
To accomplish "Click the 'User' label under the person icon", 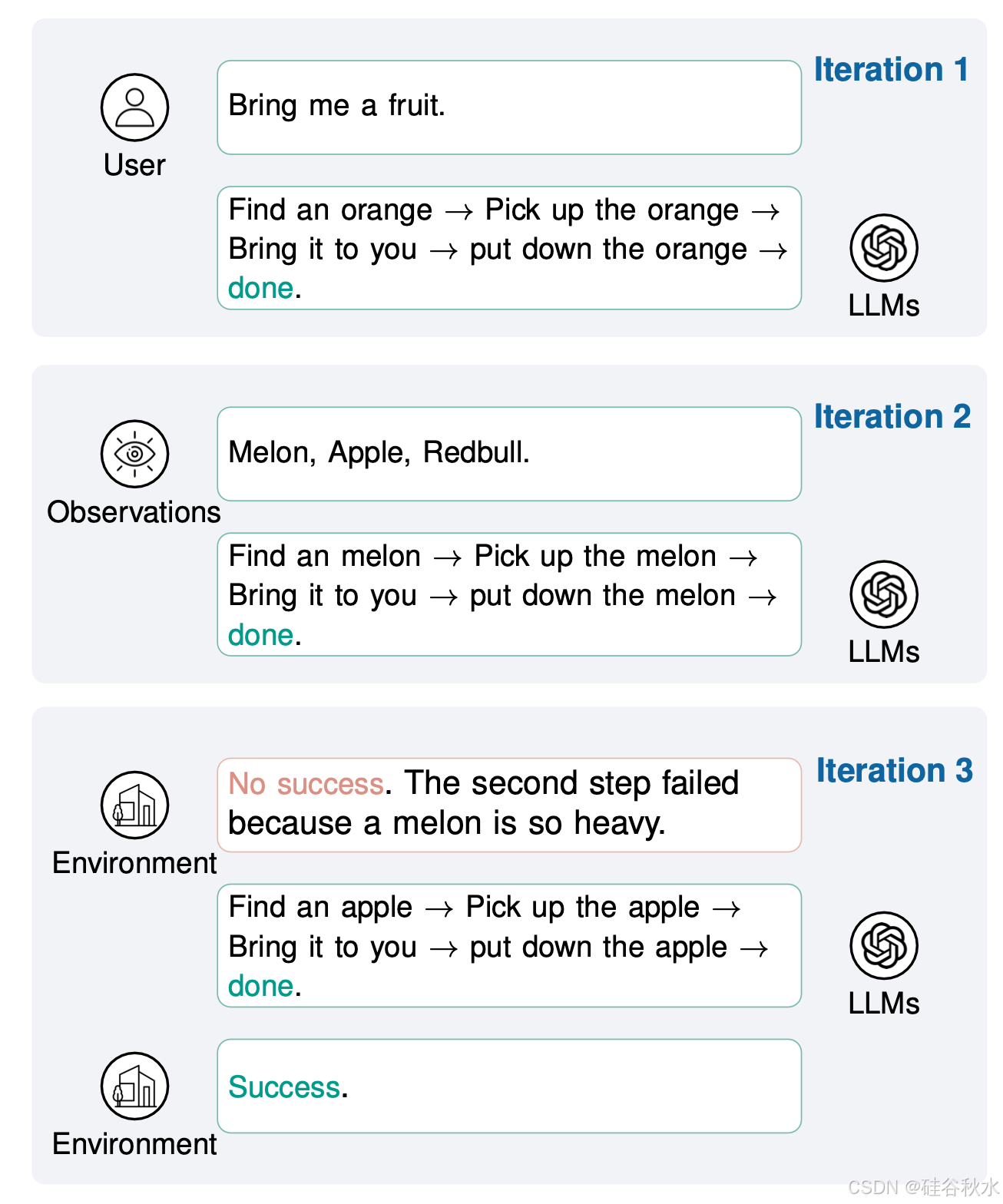I will pyautogui.click(x=134, y=165).
